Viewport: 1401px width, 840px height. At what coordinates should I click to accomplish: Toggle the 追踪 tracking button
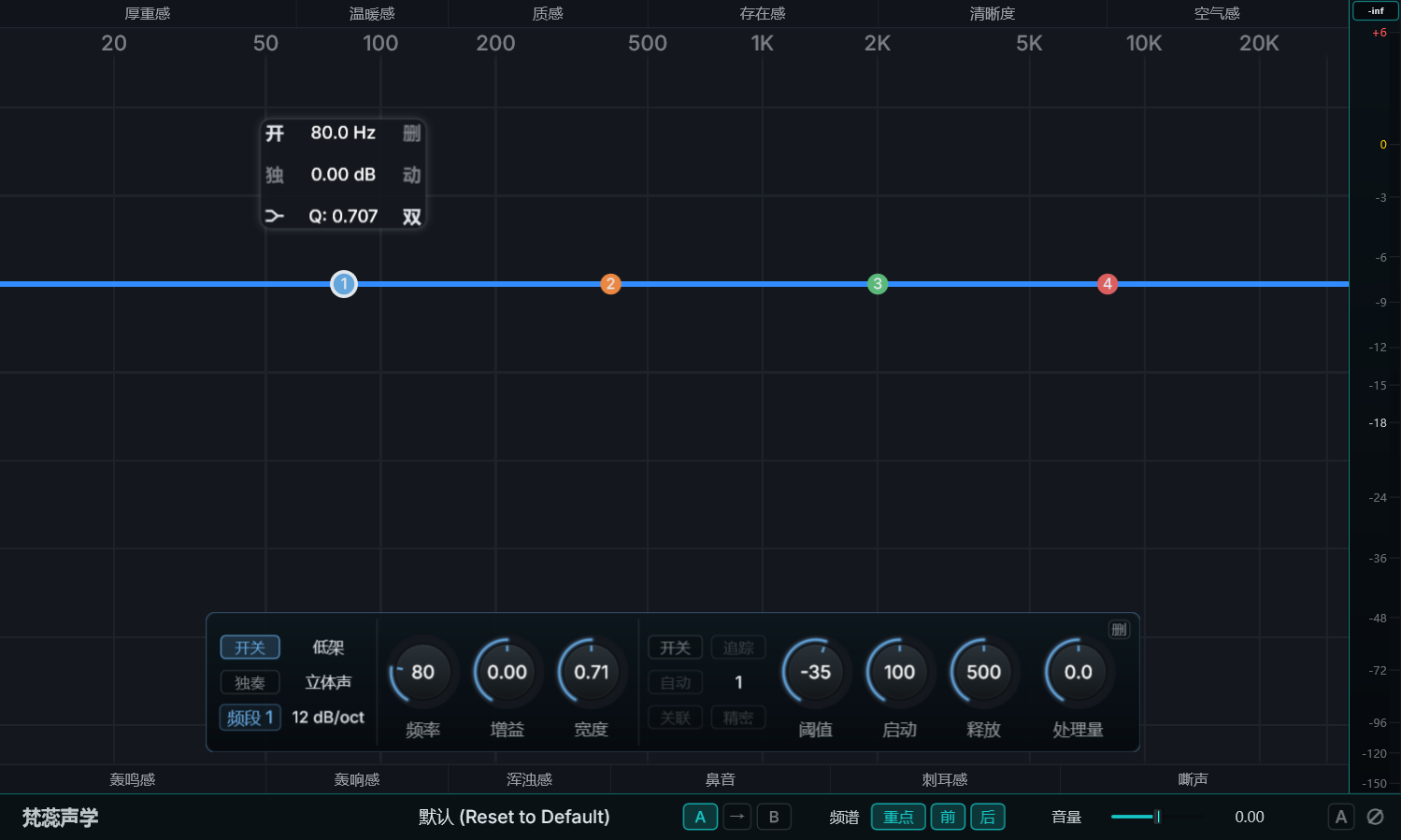click(738, 648)
